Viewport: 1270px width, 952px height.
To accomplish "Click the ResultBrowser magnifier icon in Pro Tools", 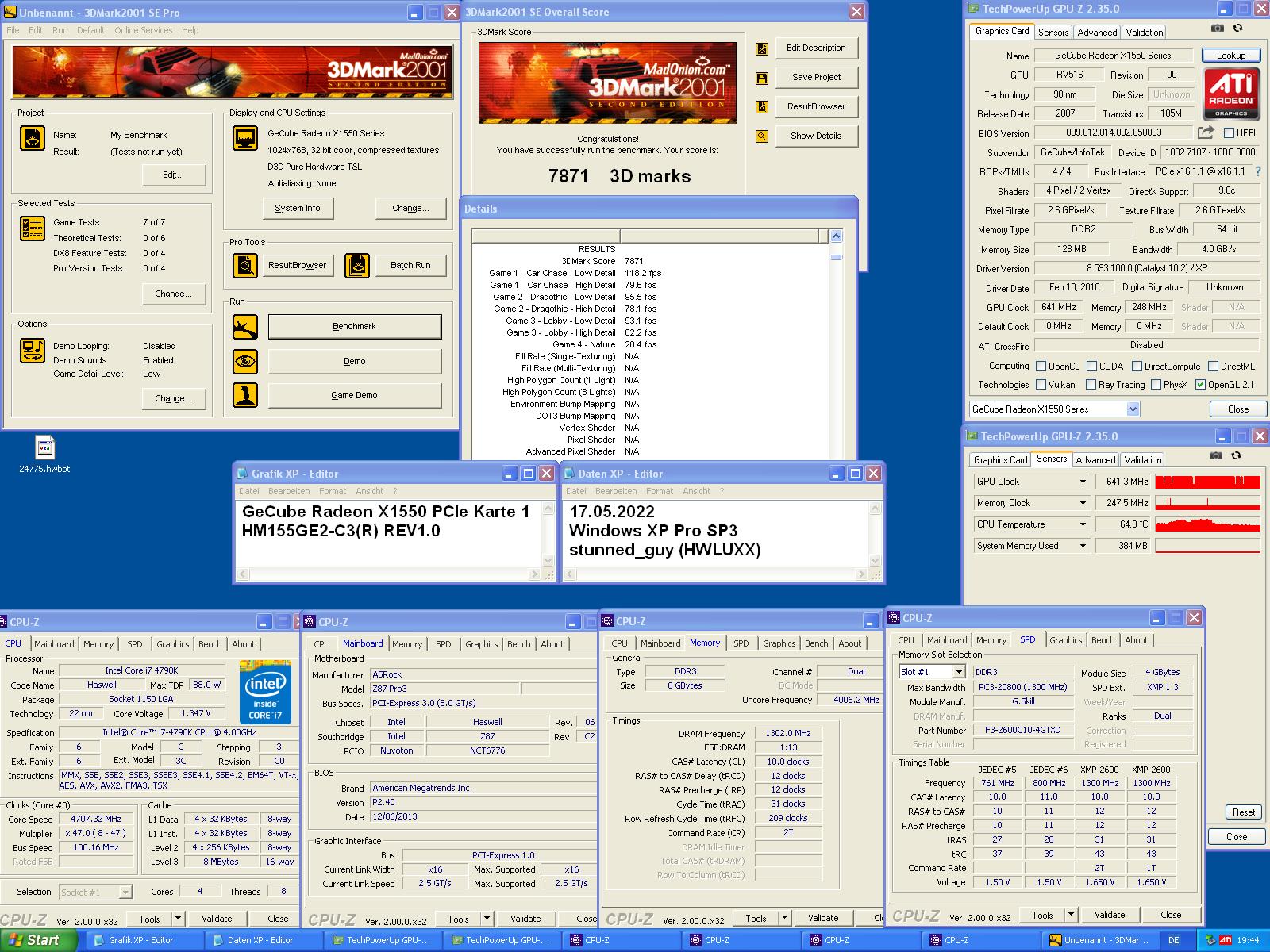I will [245, 265].
